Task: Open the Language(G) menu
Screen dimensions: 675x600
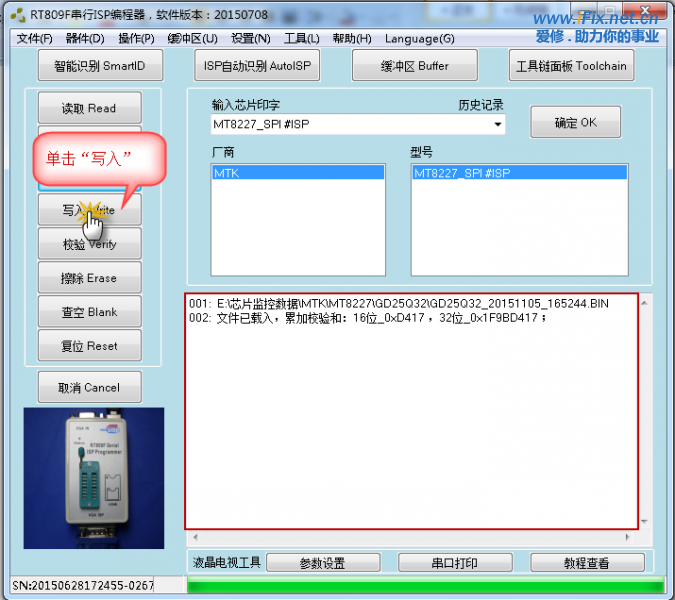Action: (x=418, y=38)
